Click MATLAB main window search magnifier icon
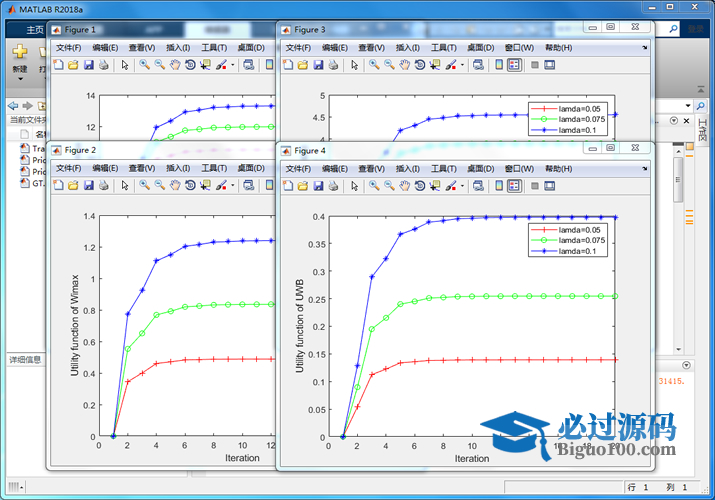 coord(674,29)
